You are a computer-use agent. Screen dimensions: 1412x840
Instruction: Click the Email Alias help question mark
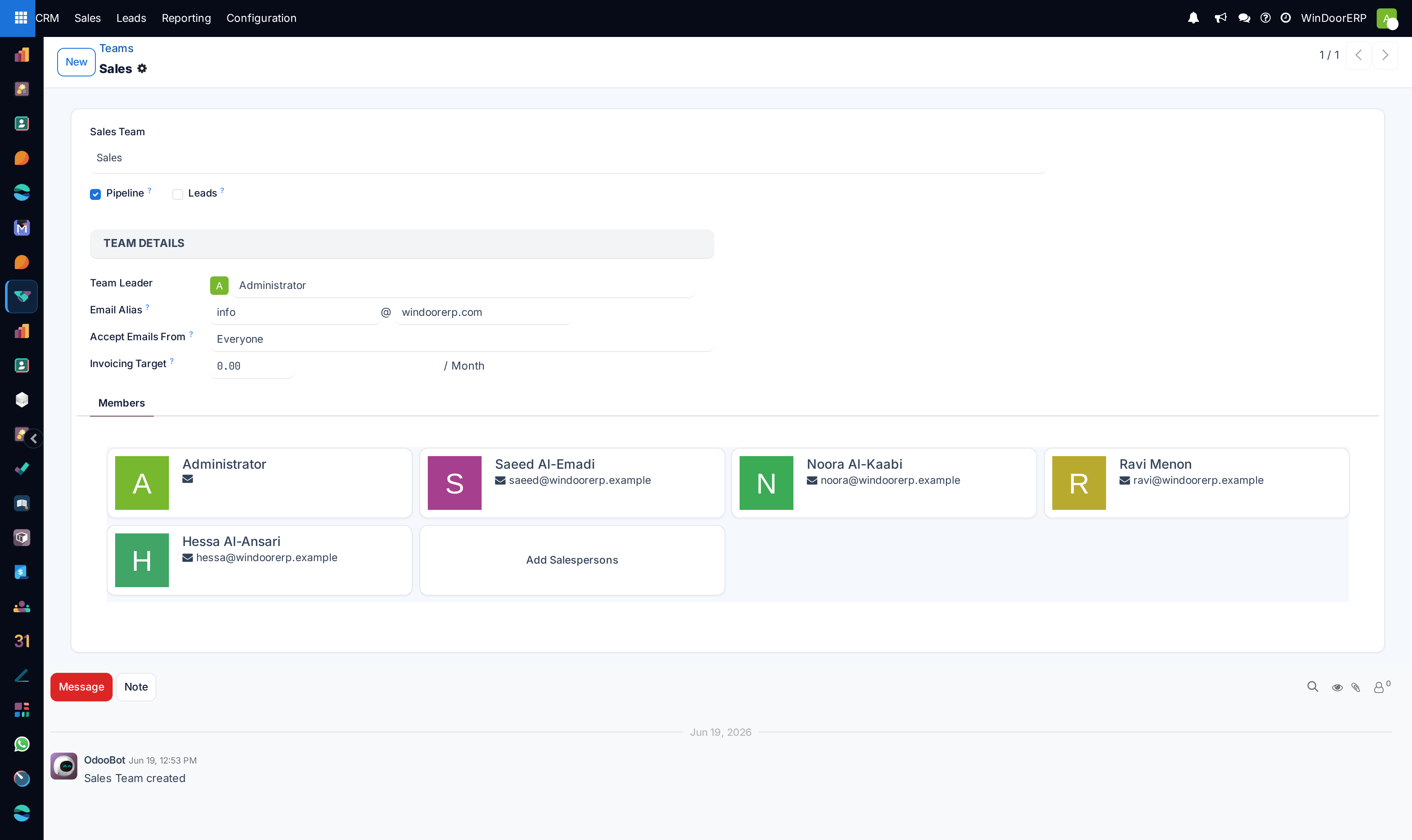147,307
